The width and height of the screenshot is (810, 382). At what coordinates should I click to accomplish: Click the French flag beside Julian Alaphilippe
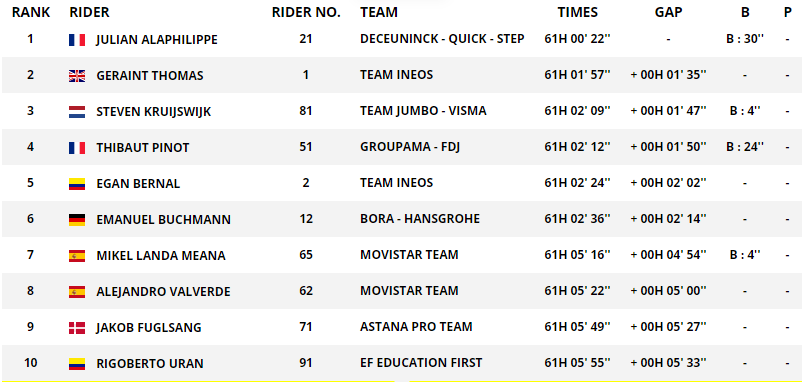pos(76,40)
